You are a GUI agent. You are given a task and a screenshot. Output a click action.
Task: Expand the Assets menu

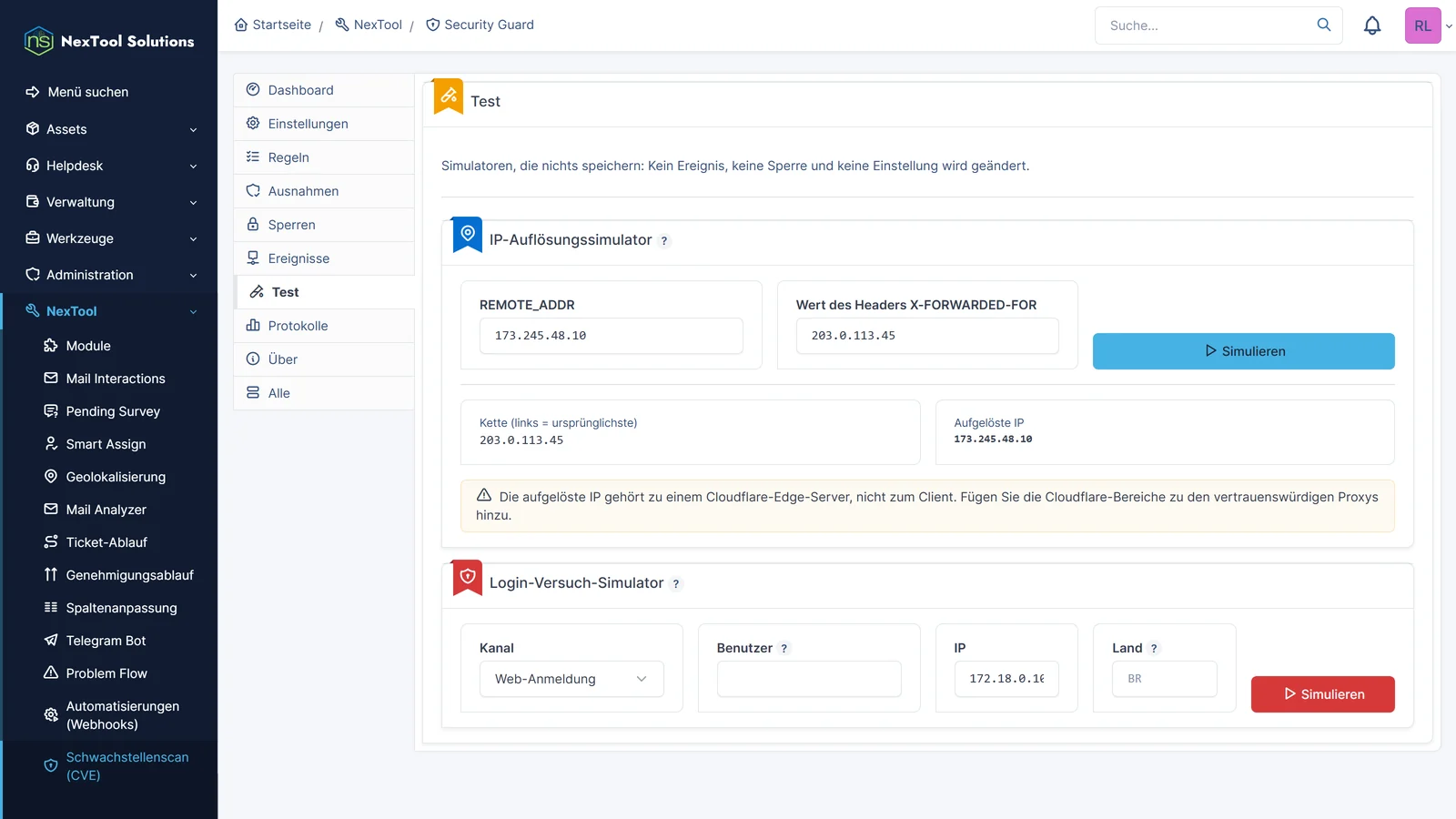point(109,129)
